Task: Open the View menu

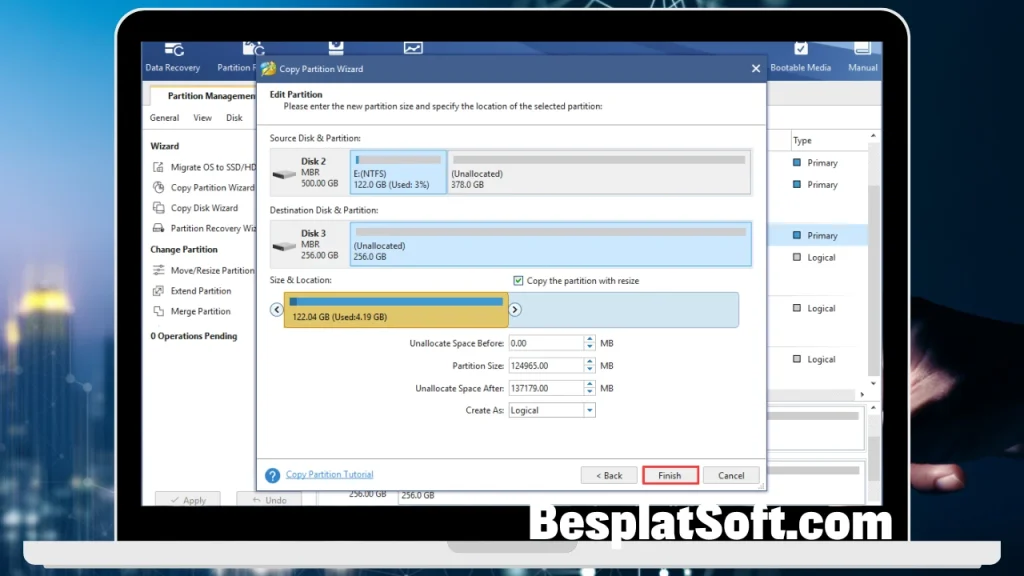Action: [202, 117]
